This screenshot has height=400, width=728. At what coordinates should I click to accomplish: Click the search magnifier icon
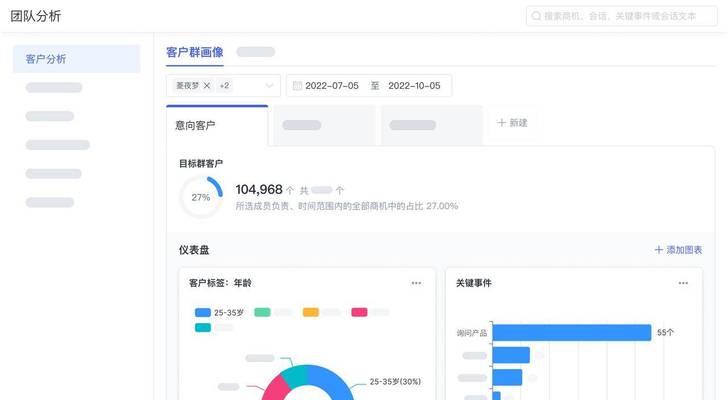pos(536,16)
